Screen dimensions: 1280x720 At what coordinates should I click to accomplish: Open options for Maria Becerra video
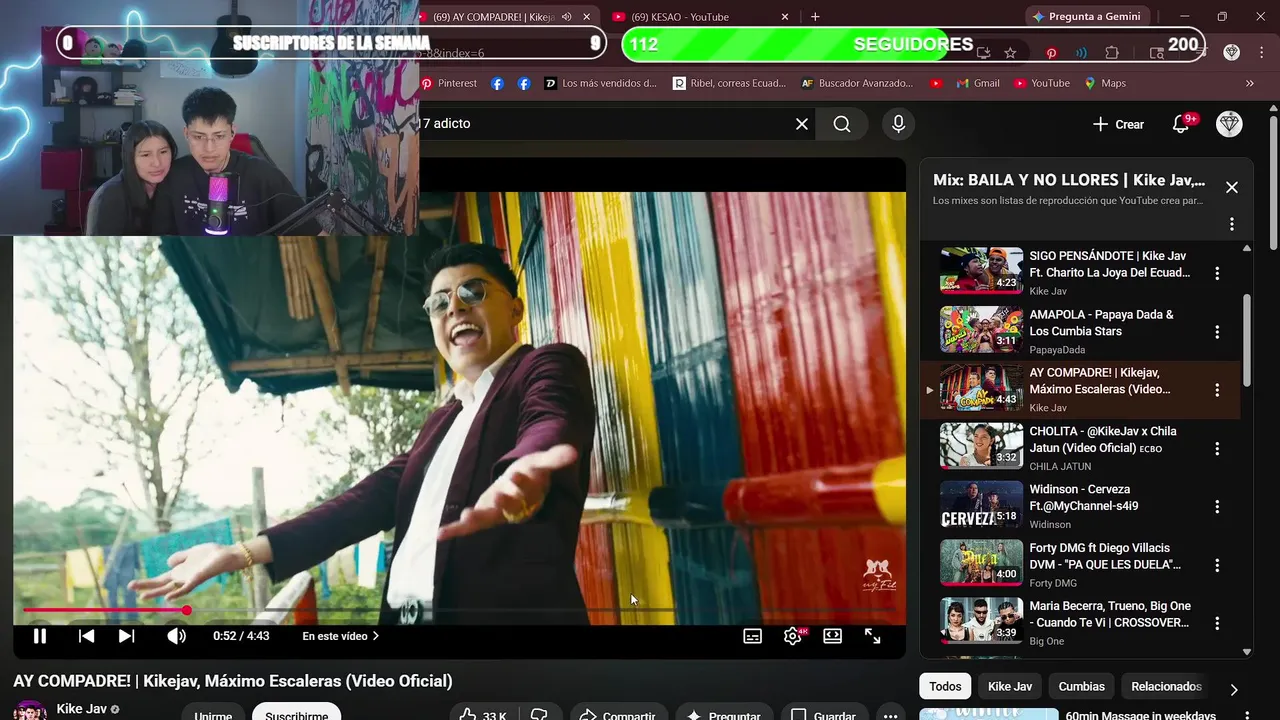click(x=1217, y=623)
